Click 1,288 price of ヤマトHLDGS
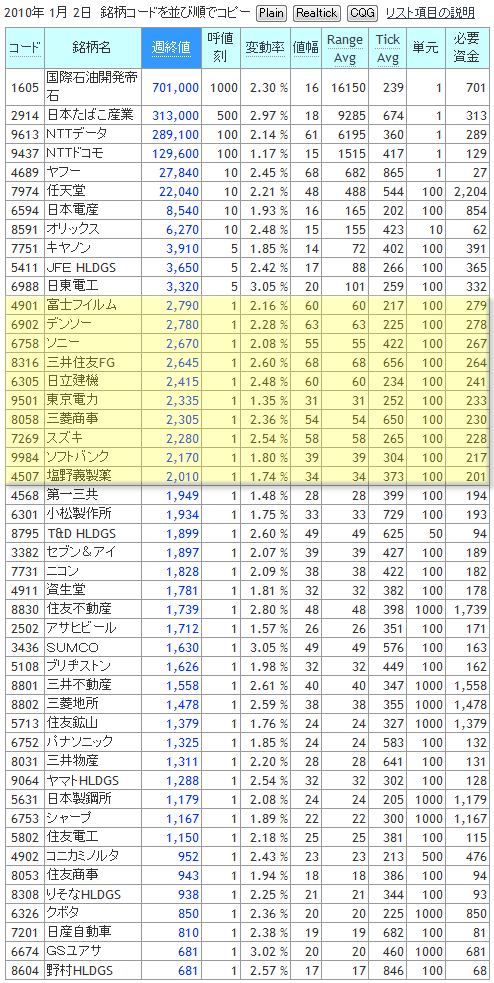Screen dimensions: 494x983 coord(182,779)
